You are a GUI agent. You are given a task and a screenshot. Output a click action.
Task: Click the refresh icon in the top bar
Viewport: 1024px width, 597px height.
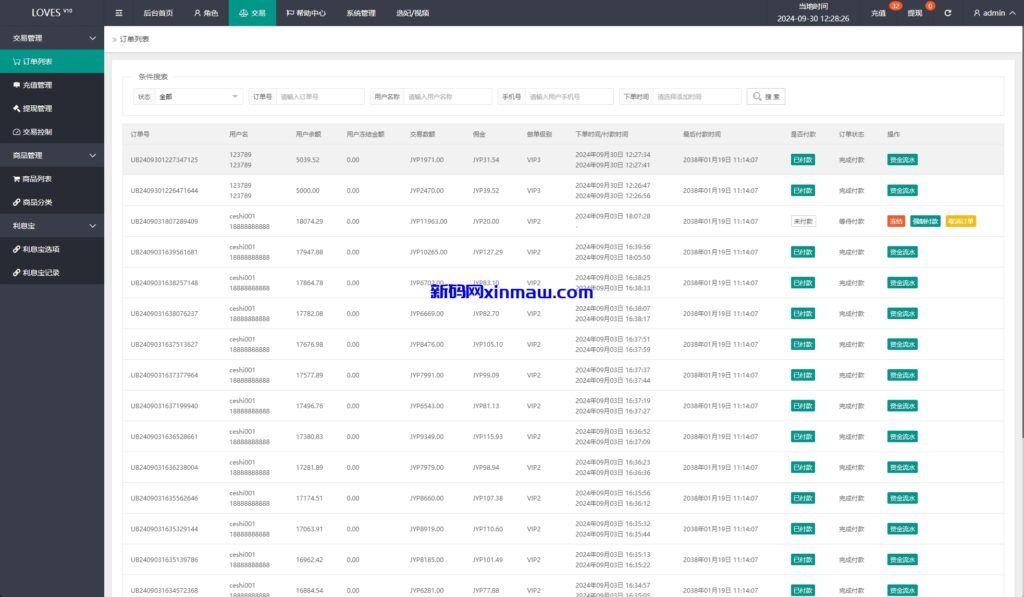coord(947,13)
